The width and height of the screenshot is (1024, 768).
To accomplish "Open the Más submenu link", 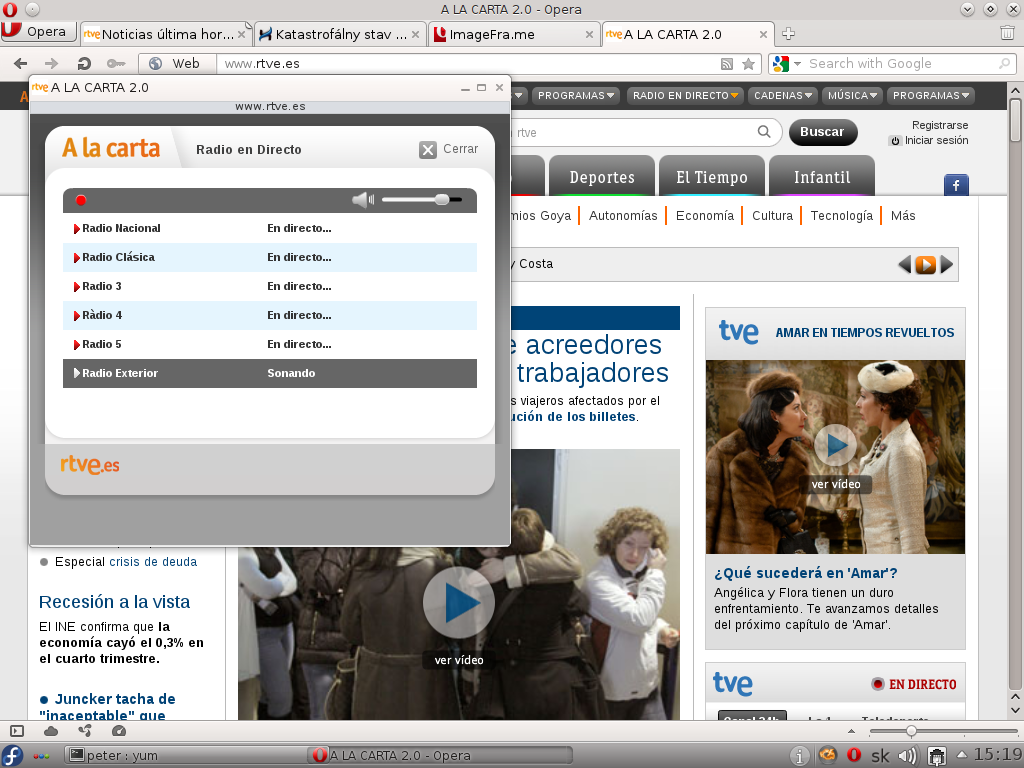I will tap(903, 216).
